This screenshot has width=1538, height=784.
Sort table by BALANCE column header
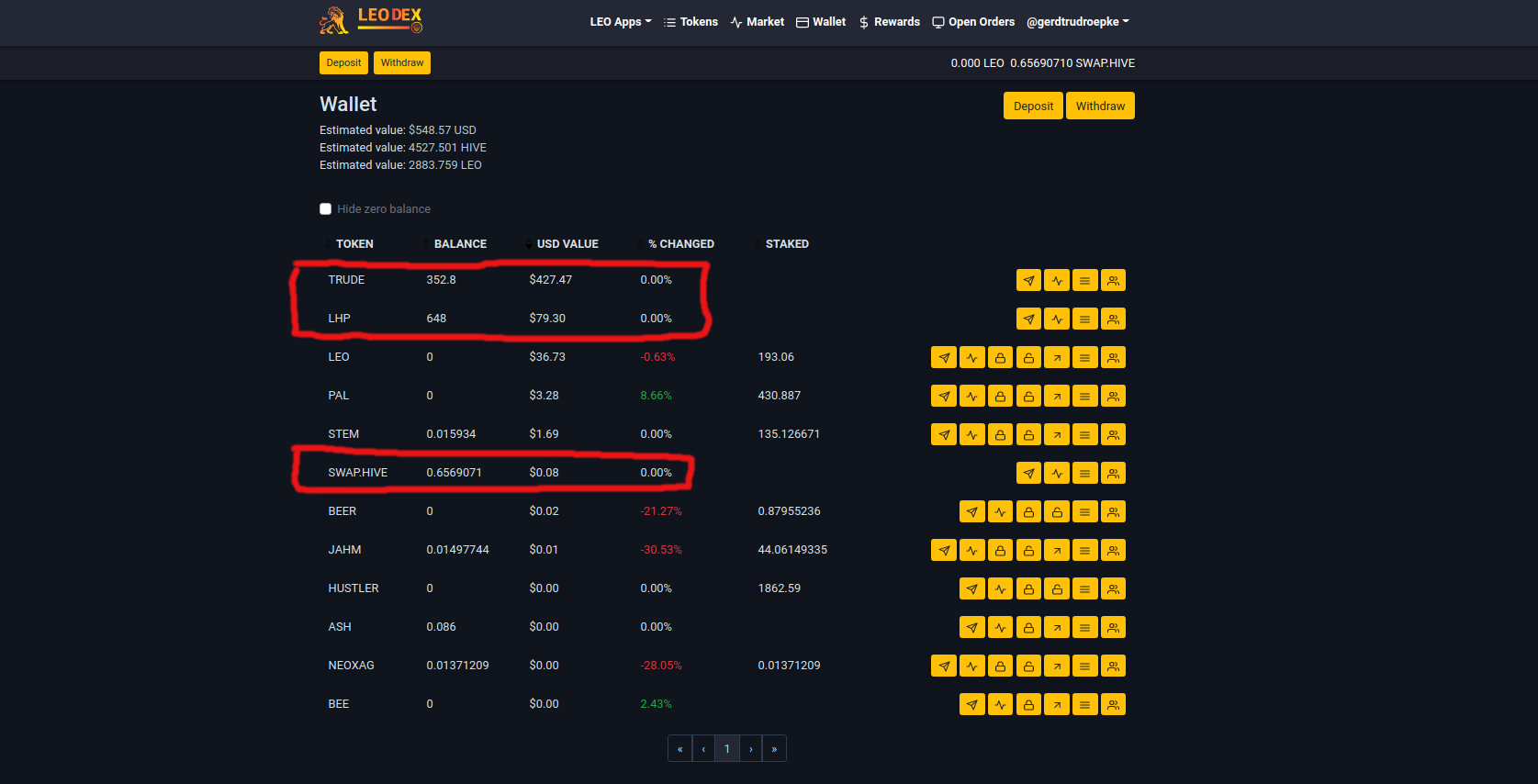(460, 244)
